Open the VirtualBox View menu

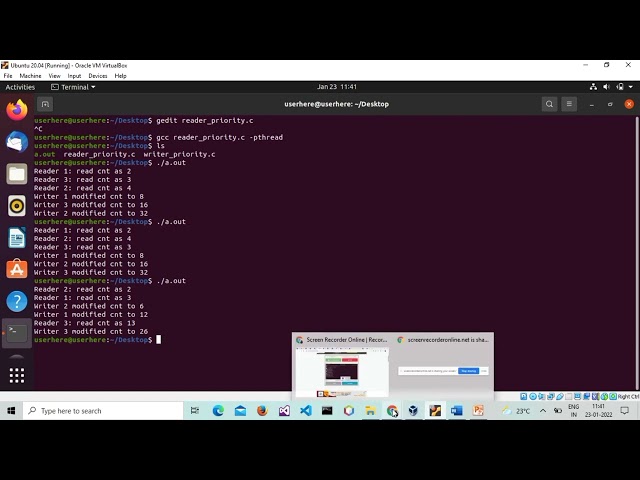(x=54, y=76)
